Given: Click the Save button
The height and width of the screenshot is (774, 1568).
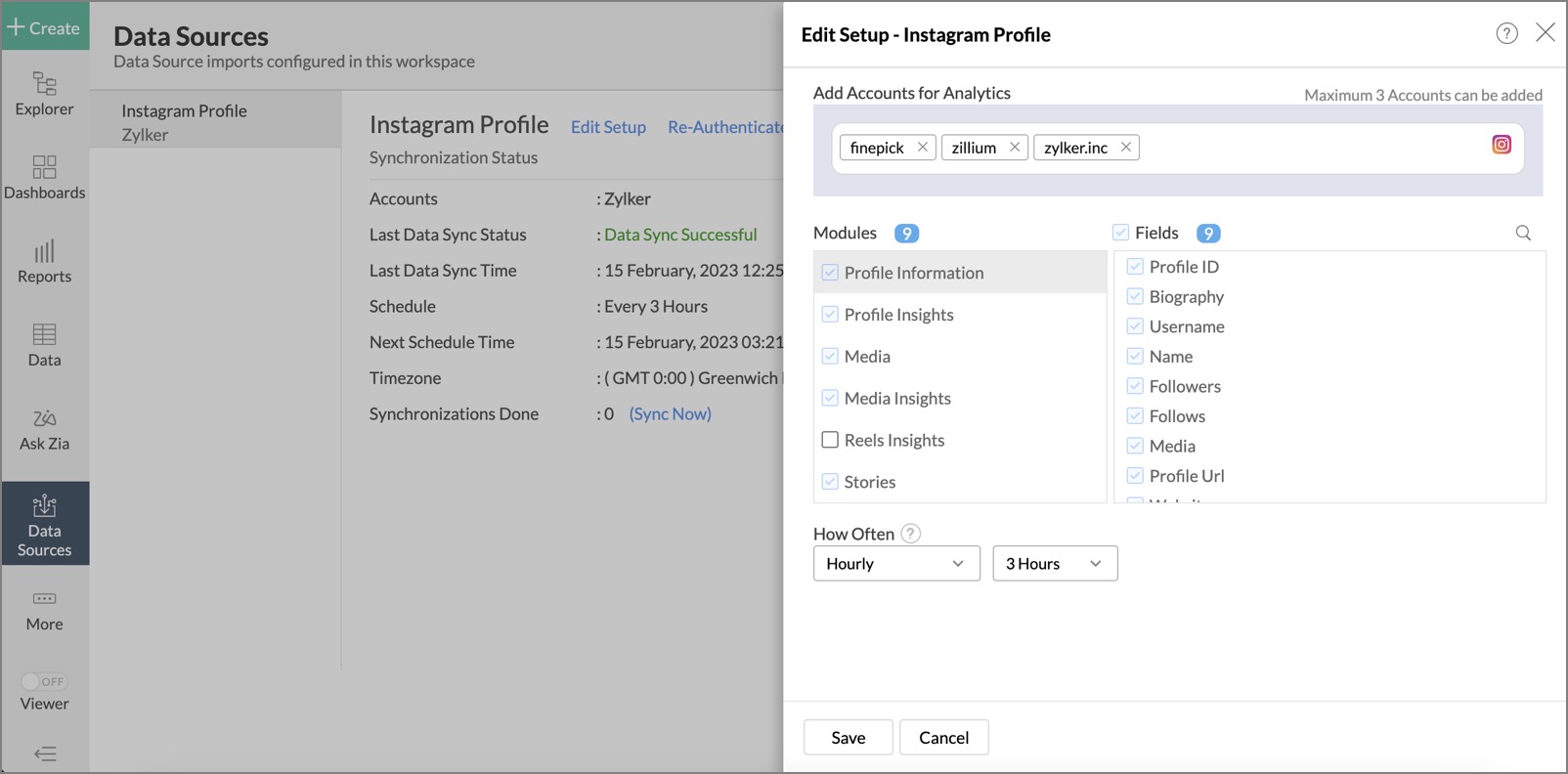Looking at the screenshot, I should 849,738.
